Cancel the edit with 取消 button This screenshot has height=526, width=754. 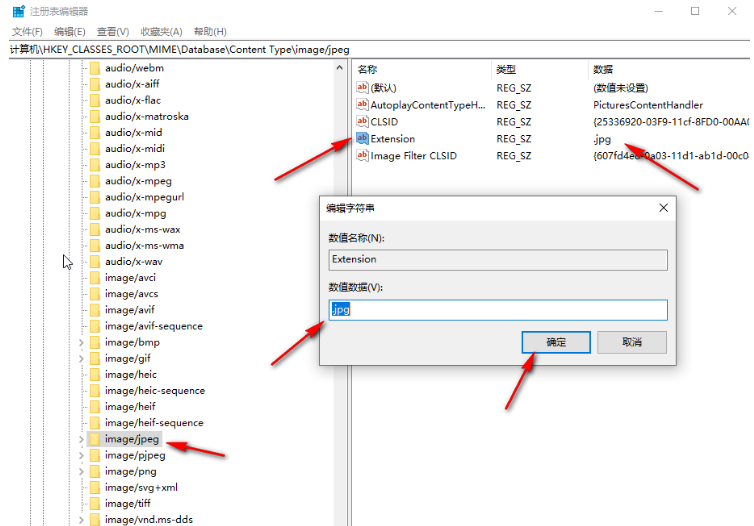pyautogui.click(x=632, y=342)
